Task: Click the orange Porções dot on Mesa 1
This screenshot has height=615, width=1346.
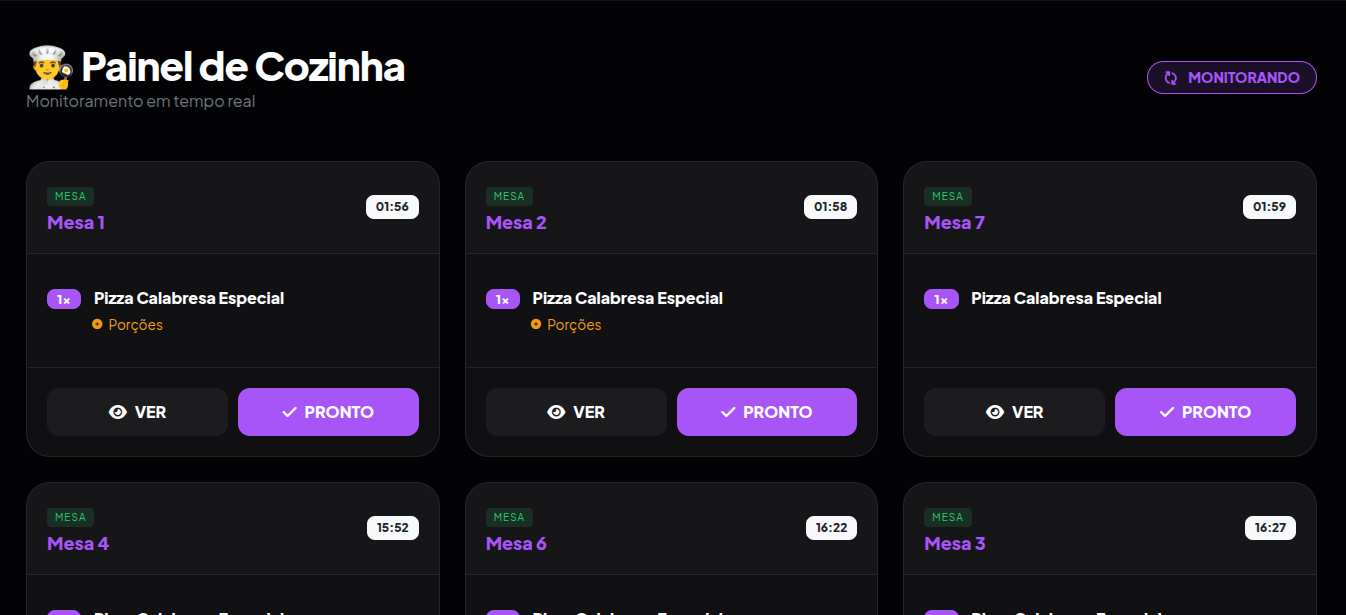Action: click(98, 325)
